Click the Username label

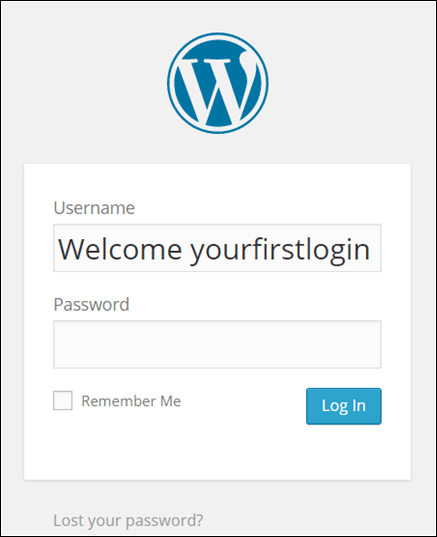(94, 208)
